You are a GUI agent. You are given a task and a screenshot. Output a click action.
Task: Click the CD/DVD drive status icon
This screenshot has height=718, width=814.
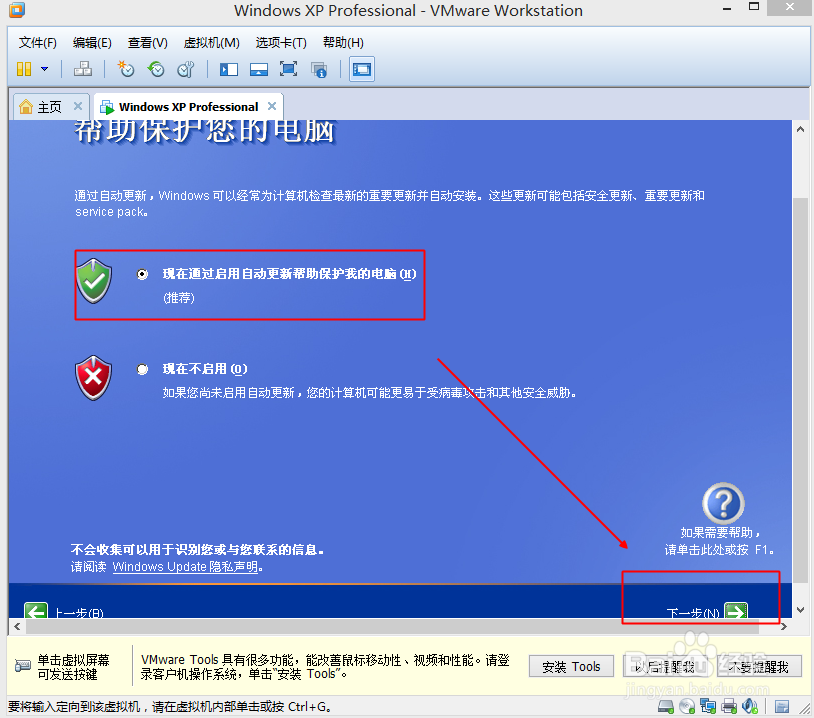687,707
